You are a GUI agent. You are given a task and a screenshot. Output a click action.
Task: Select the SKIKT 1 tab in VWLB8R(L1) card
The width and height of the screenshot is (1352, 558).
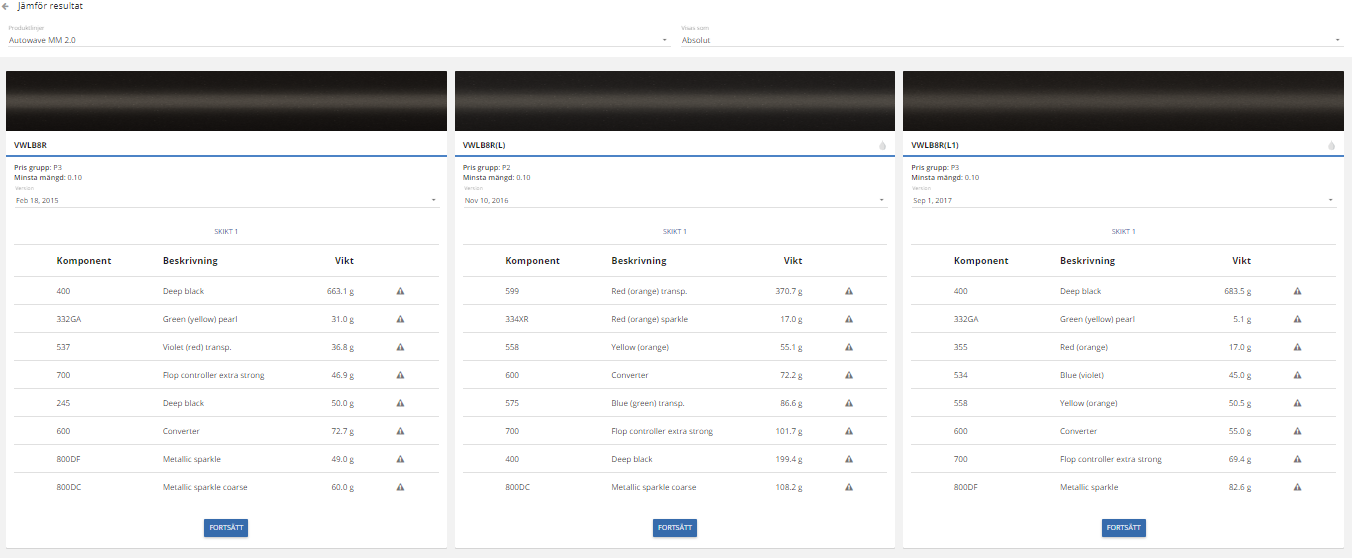pyautogui.click(x=1123, y=231)
